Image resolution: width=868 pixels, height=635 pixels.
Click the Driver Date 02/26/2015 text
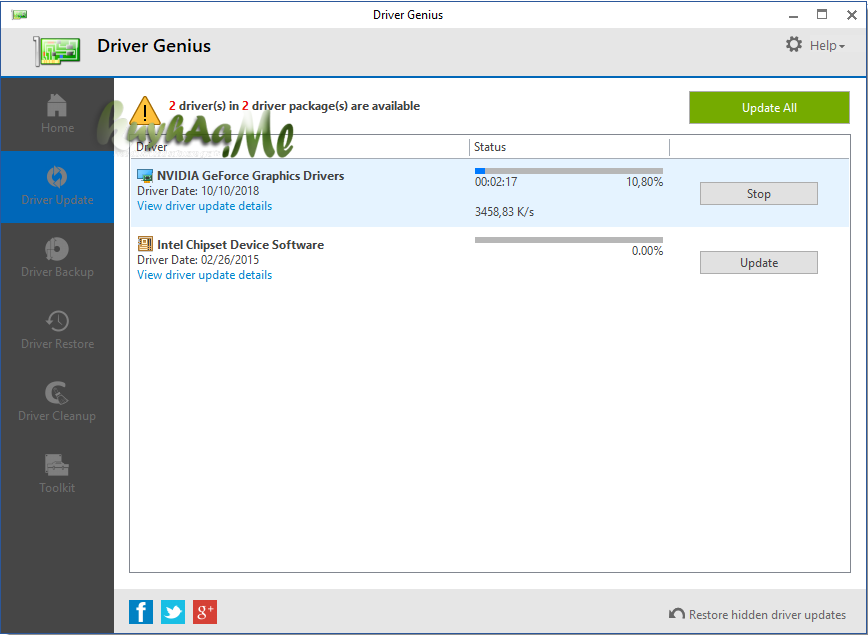[x=198, y=260]
